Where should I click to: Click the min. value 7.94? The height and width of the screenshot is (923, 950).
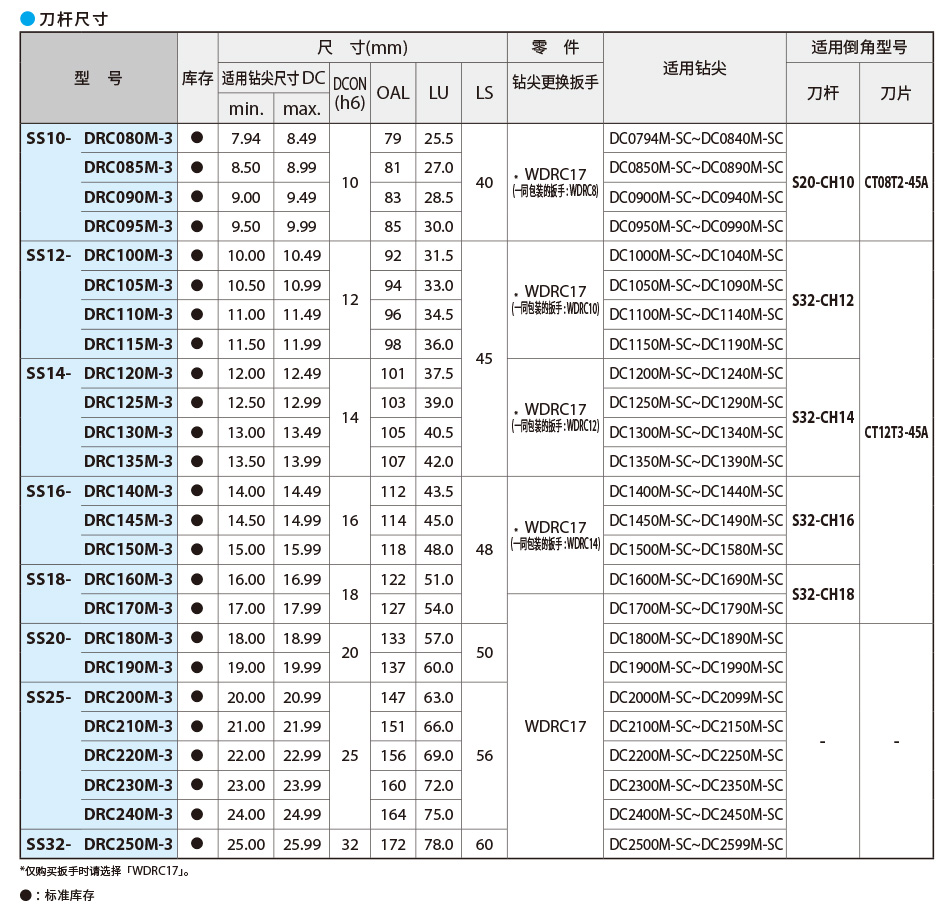tap(246, 138)
